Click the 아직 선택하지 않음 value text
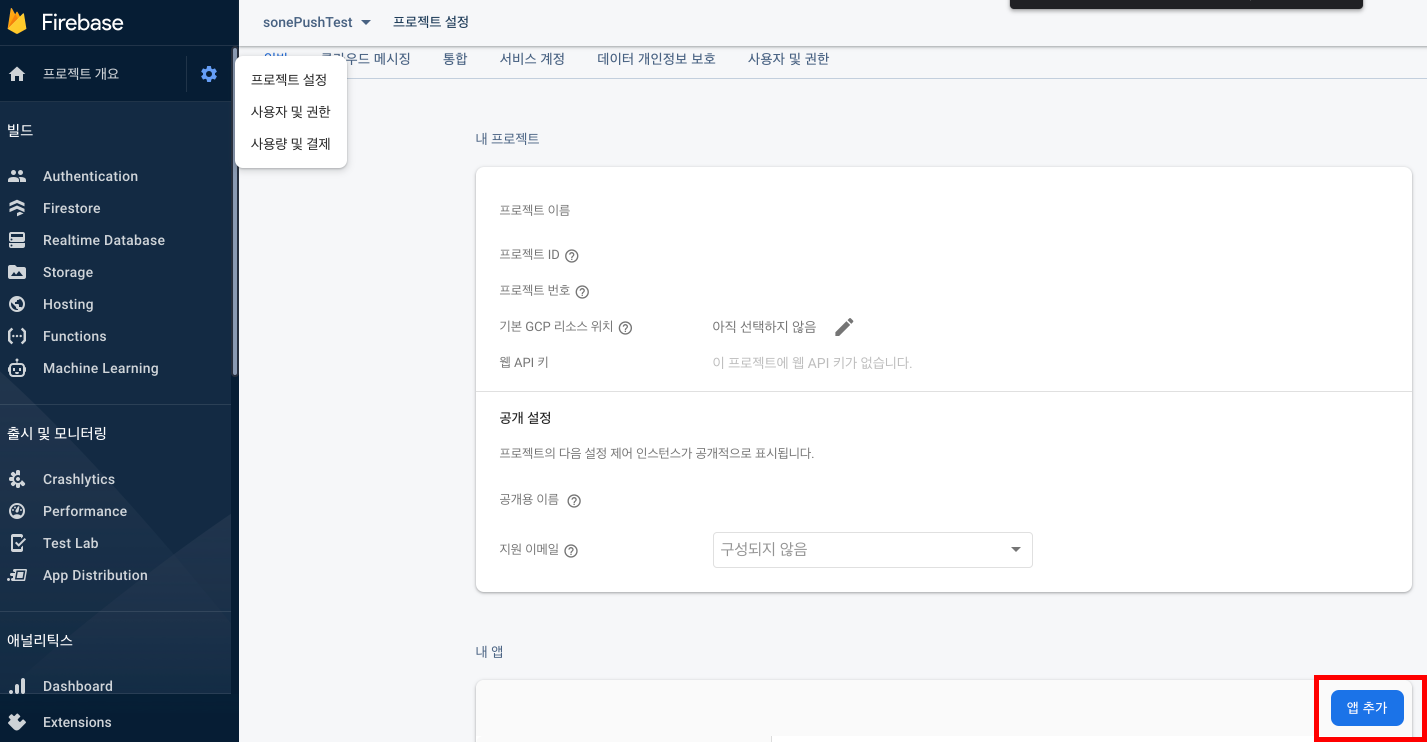 point(764,327)
